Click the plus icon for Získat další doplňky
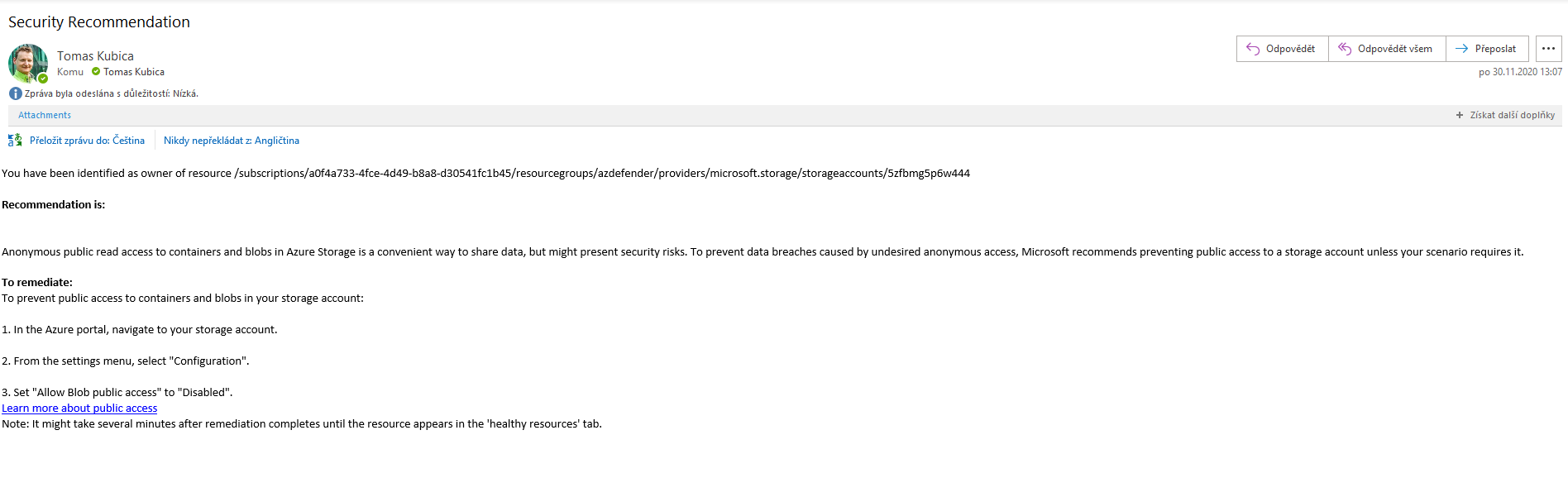Viewport: 1568px width, 497px height. pos(1460,116)
